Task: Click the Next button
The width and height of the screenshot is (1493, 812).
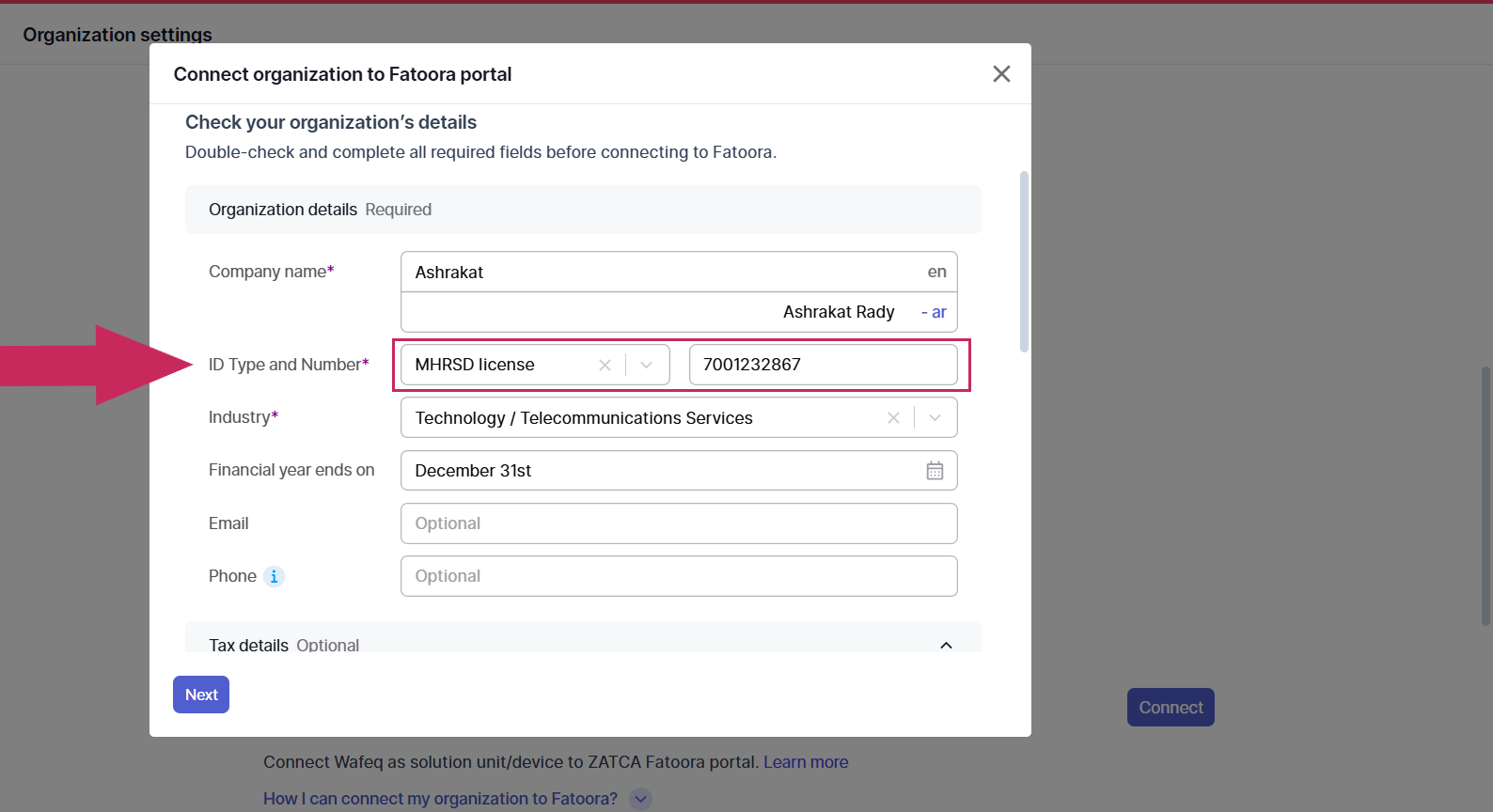Action: [x=201, y=695]
